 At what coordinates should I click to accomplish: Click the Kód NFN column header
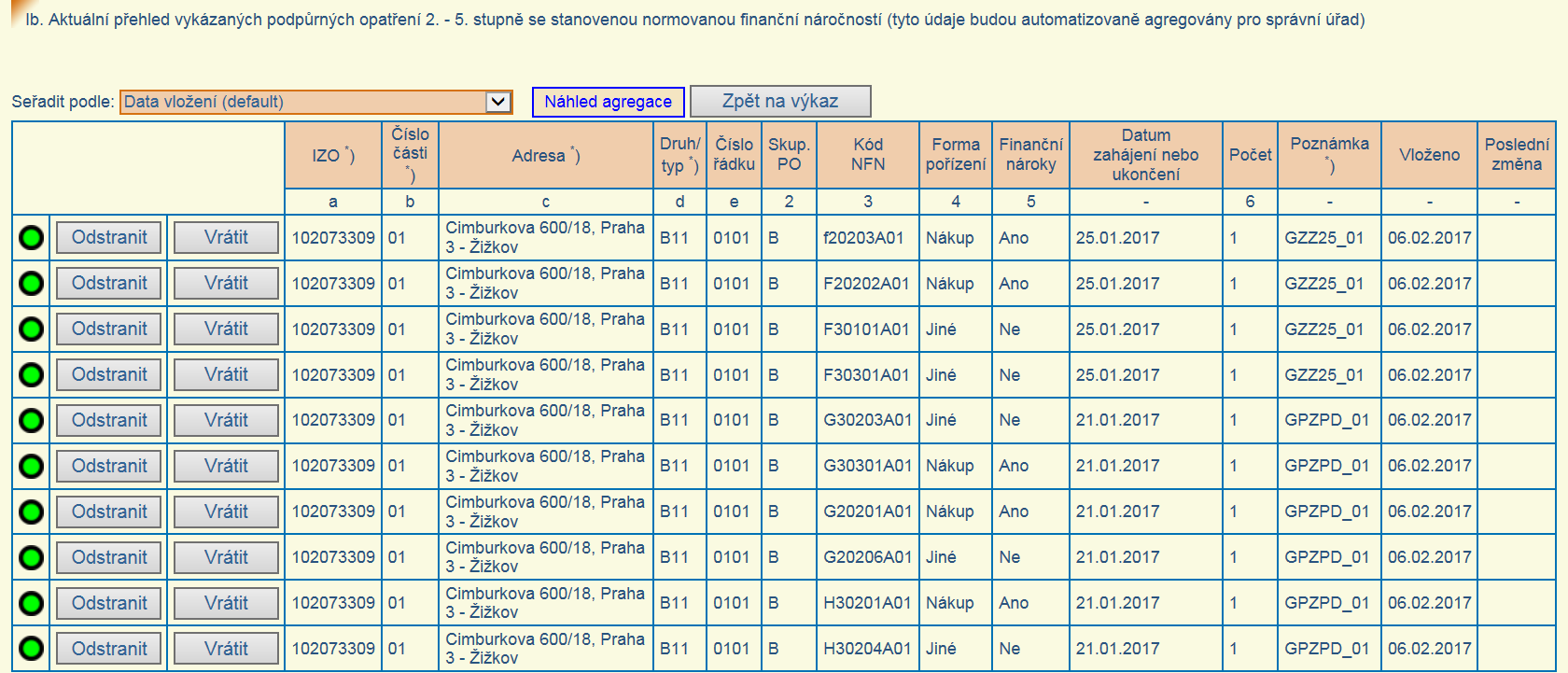tap(868, 155)
